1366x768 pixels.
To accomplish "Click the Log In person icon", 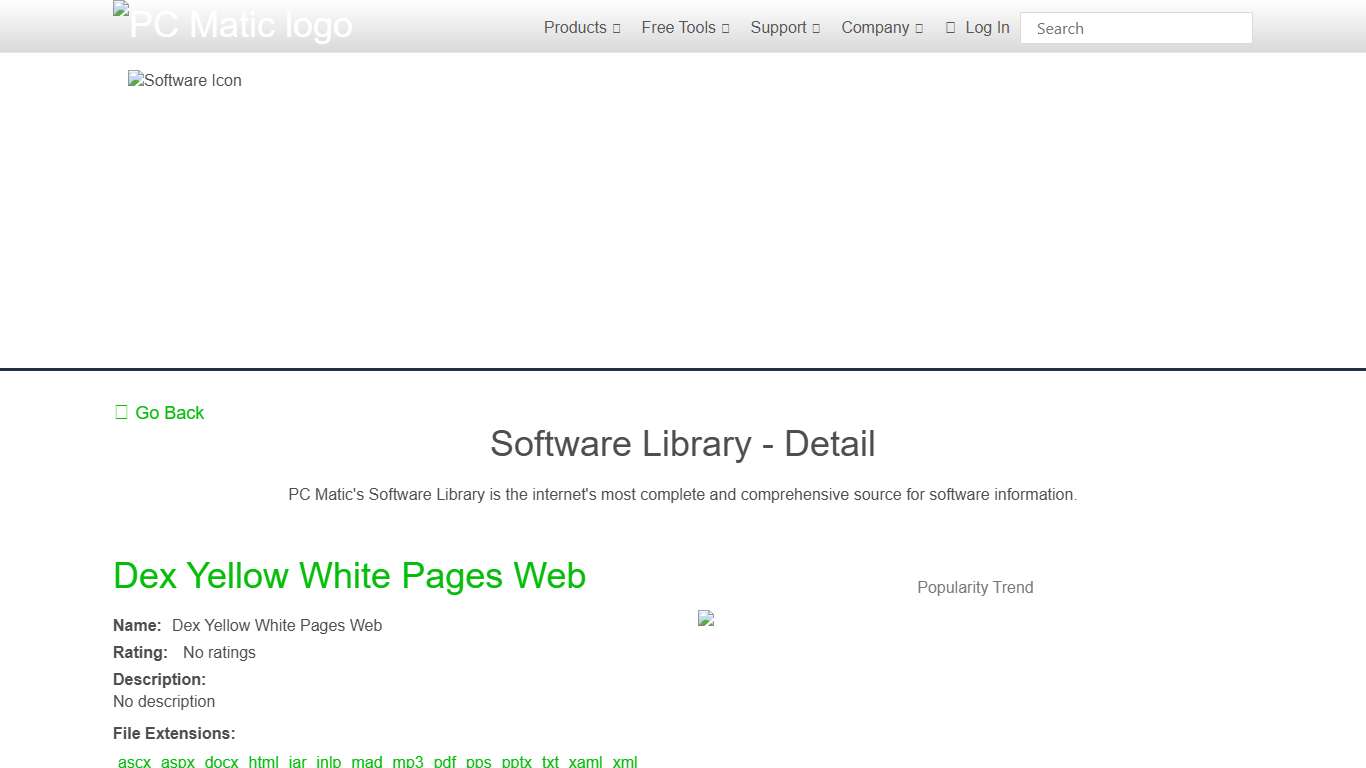I will coord(950,27).
